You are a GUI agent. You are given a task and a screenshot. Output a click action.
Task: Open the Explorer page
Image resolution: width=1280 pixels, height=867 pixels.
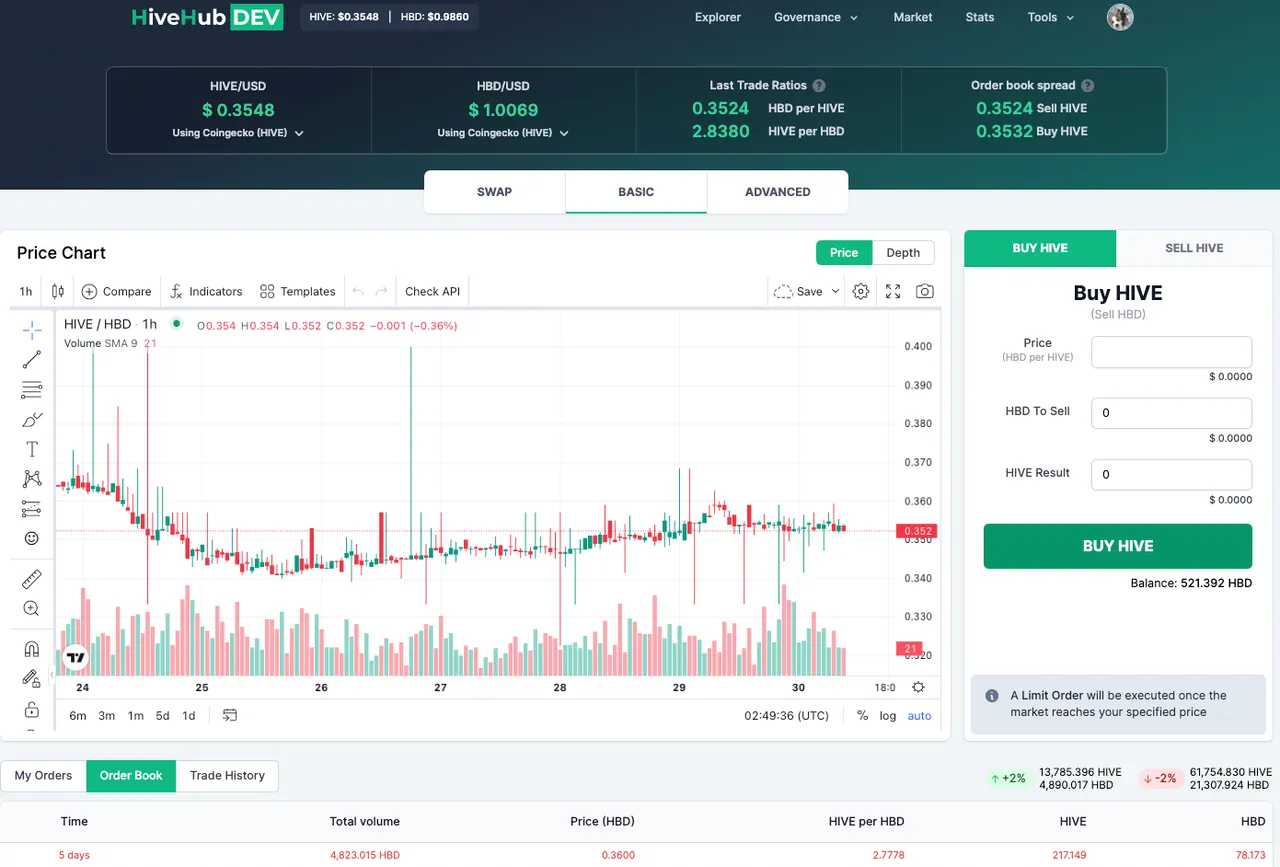coord(718,17)
